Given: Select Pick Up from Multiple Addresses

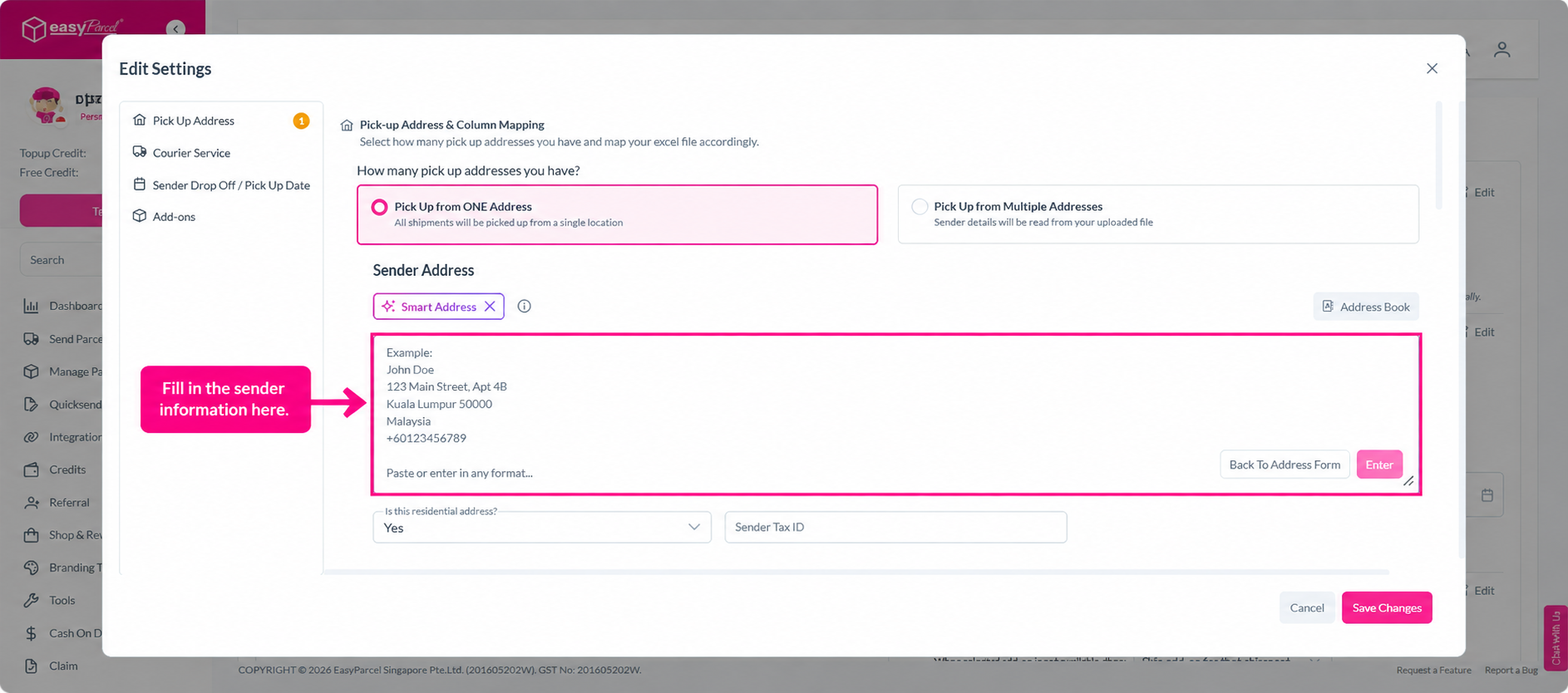Looking at the screenshot, I should pyautogui.click(x=1158, y=214).
